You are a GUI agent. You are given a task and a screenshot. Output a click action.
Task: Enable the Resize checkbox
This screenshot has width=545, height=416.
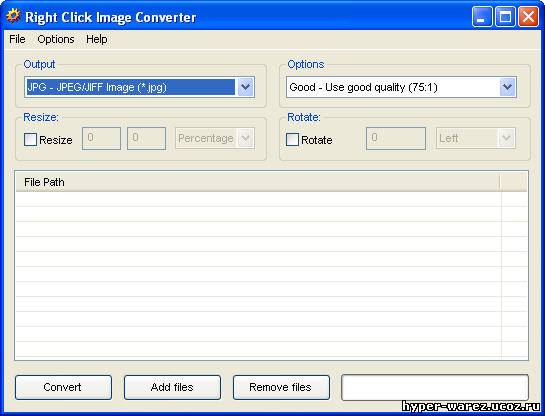click(x=30, y=140)
